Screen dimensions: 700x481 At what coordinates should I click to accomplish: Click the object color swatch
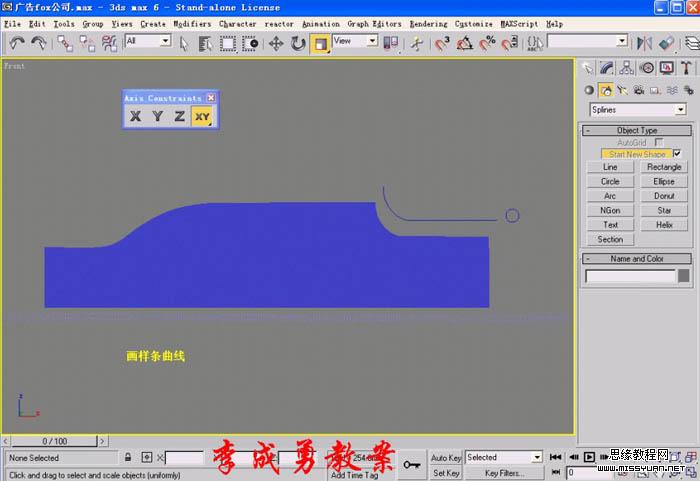click(x=683, y=276)
